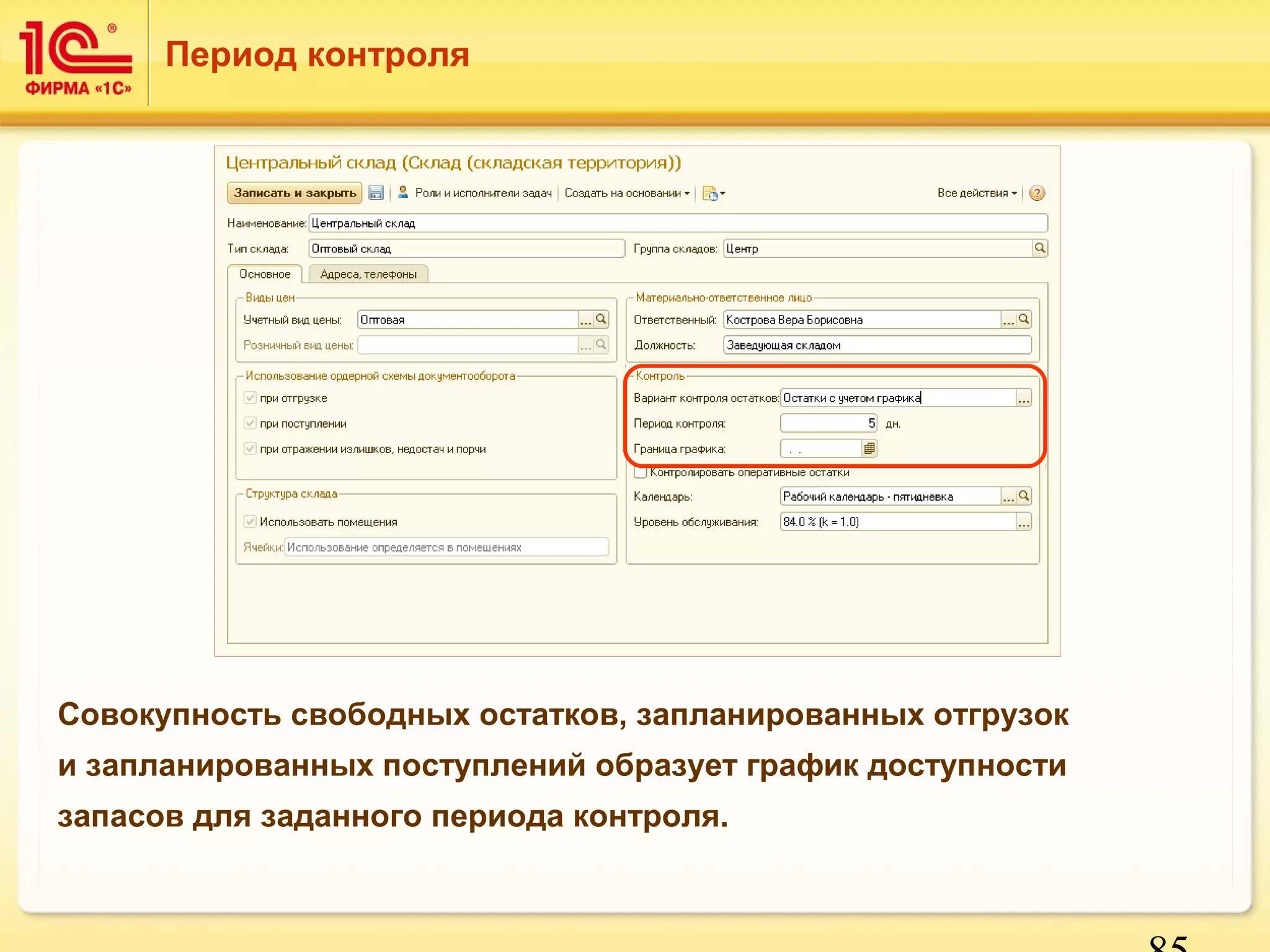Toggle при отражении излишков, недостач и порчи
This screenshot has height=952, width=1270.
point(250,448)
